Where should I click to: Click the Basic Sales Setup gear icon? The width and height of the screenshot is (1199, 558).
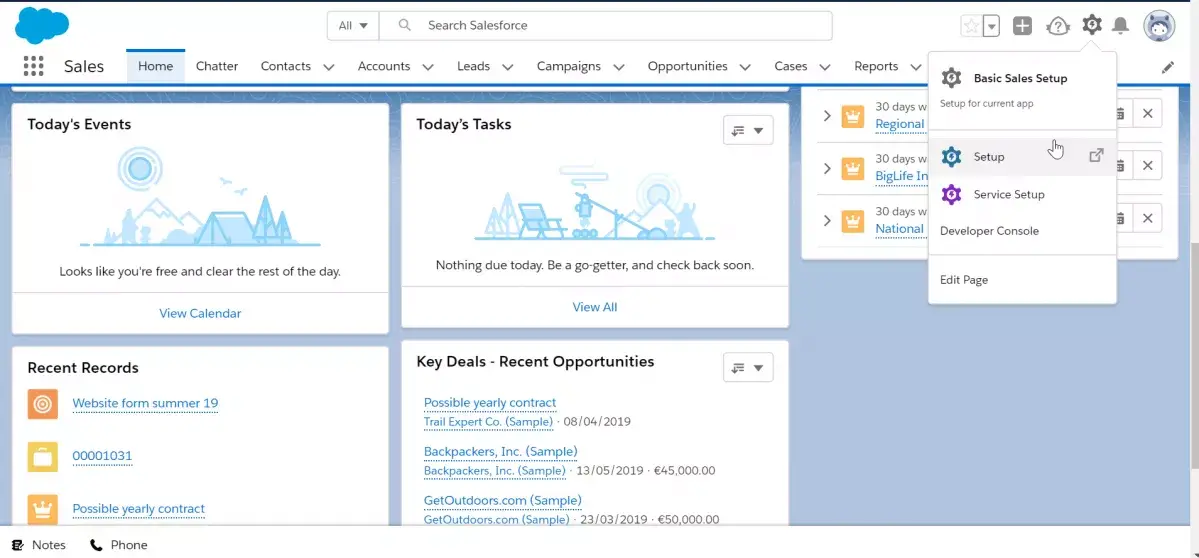coord(951,78)
